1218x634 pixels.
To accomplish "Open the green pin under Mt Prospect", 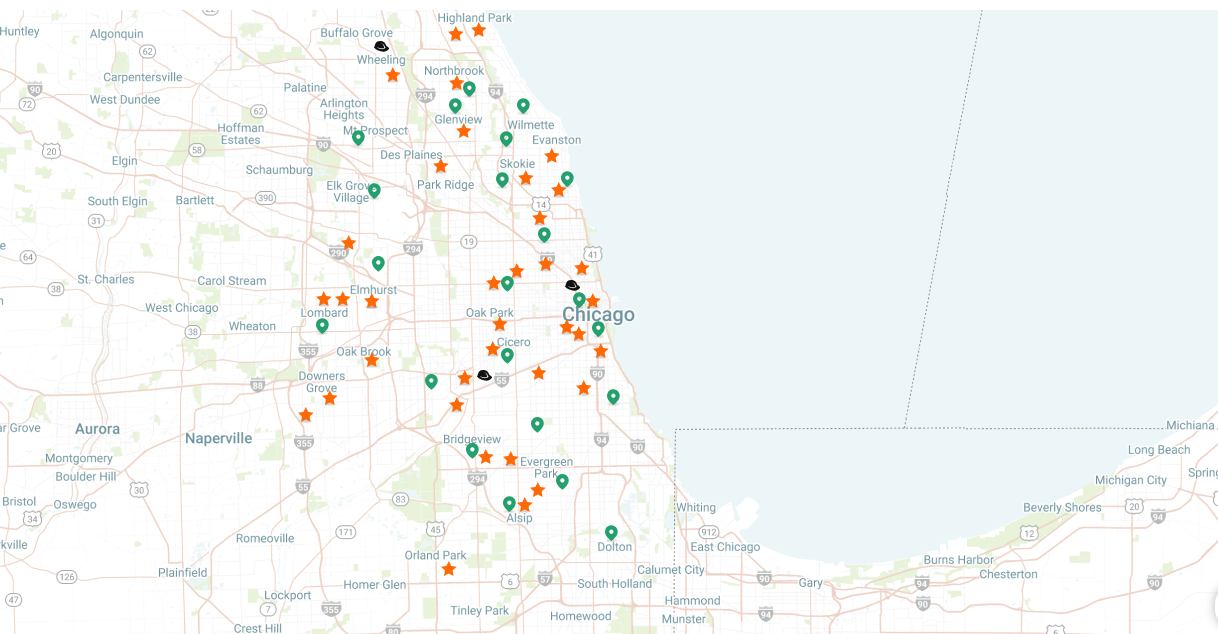I will point(358,138).
